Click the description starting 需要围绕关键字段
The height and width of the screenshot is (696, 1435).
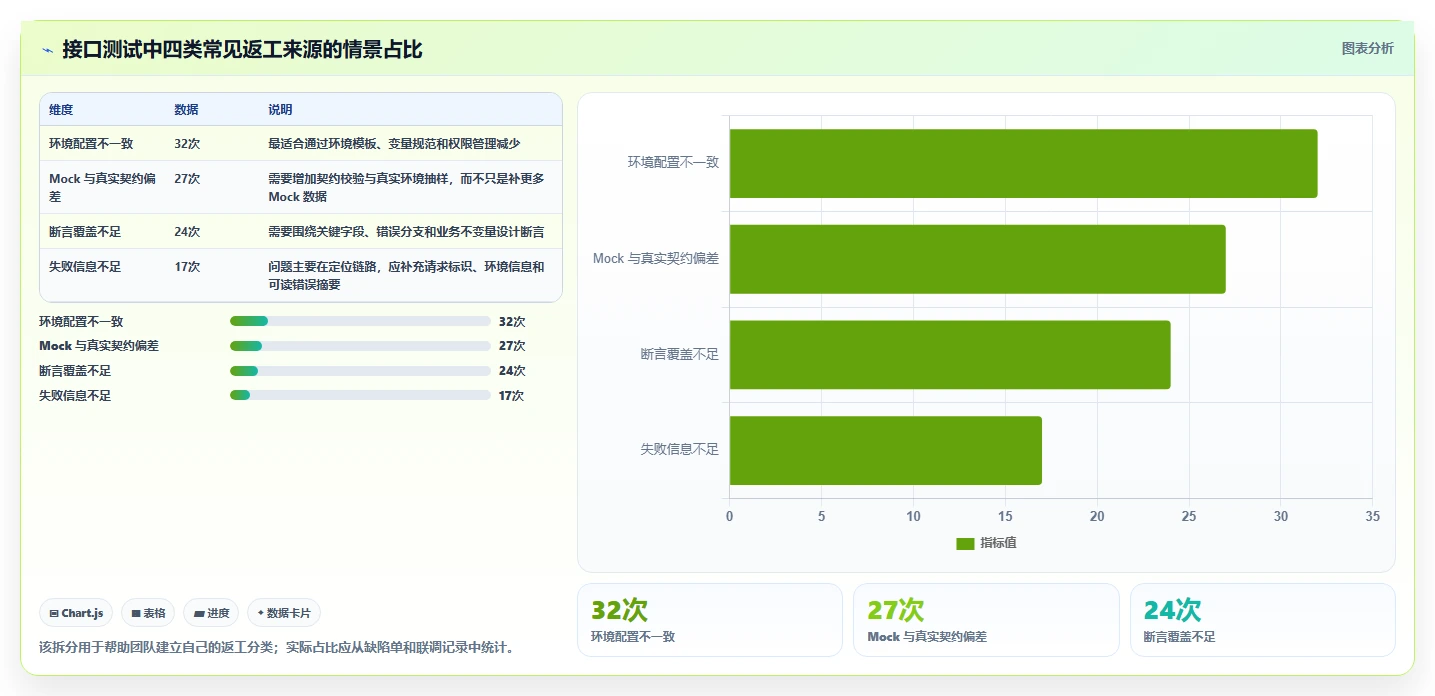tap(406, 232)
